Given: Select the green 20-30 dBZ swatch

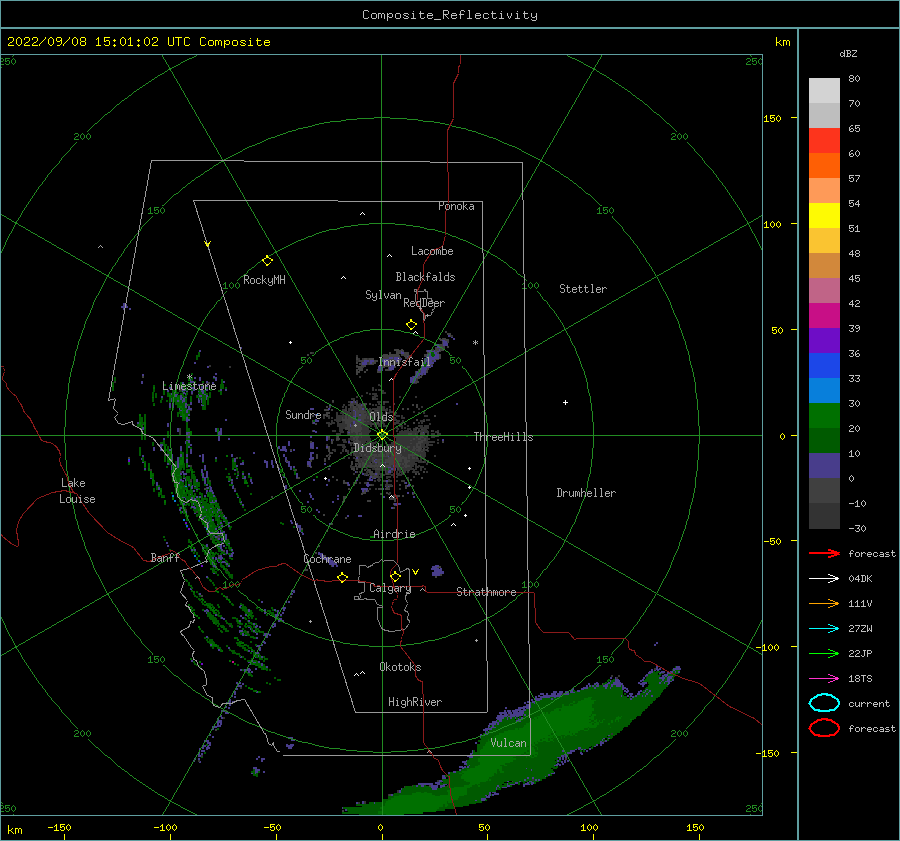Looking at the screenshot, I should [824, 416].
